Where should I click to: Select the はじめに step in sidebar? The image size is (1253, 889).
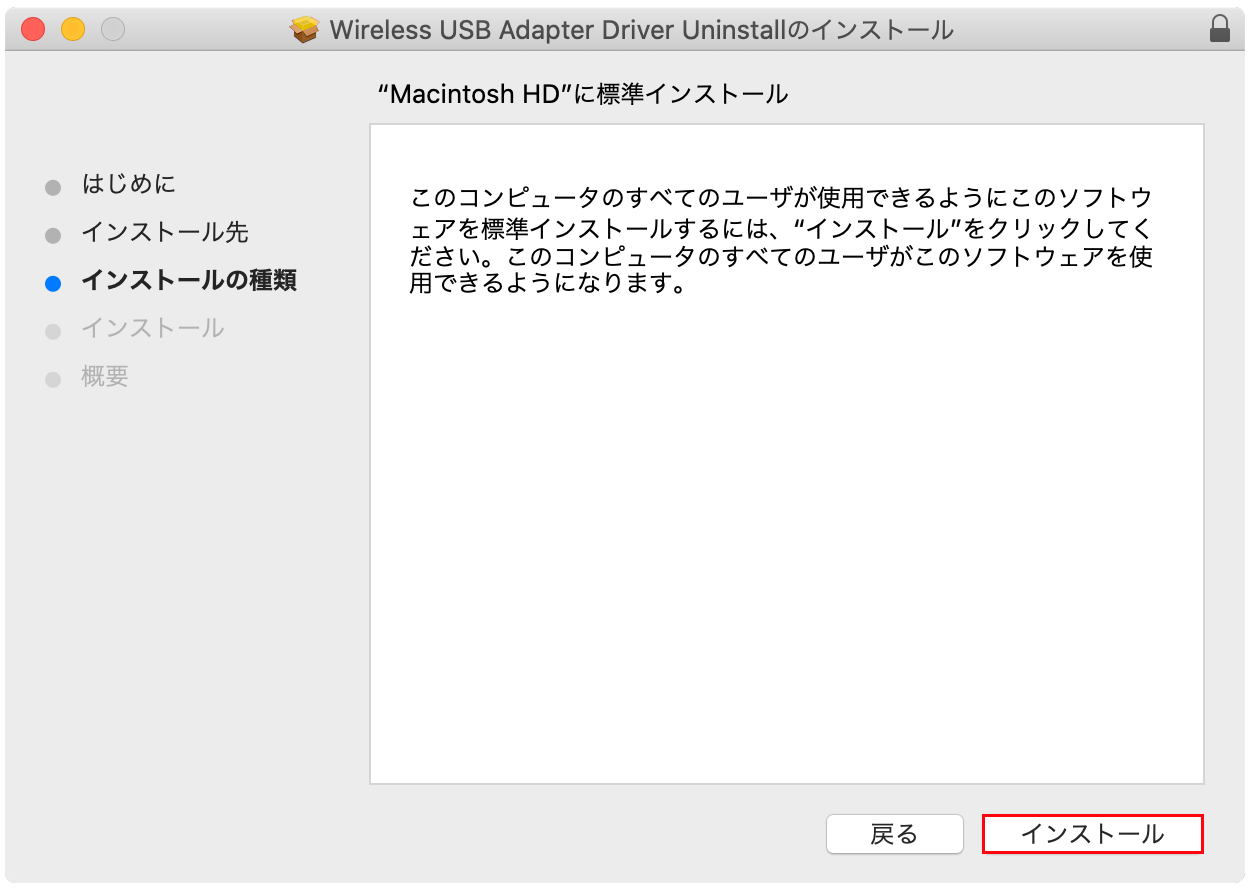click(x=128, y=184)
